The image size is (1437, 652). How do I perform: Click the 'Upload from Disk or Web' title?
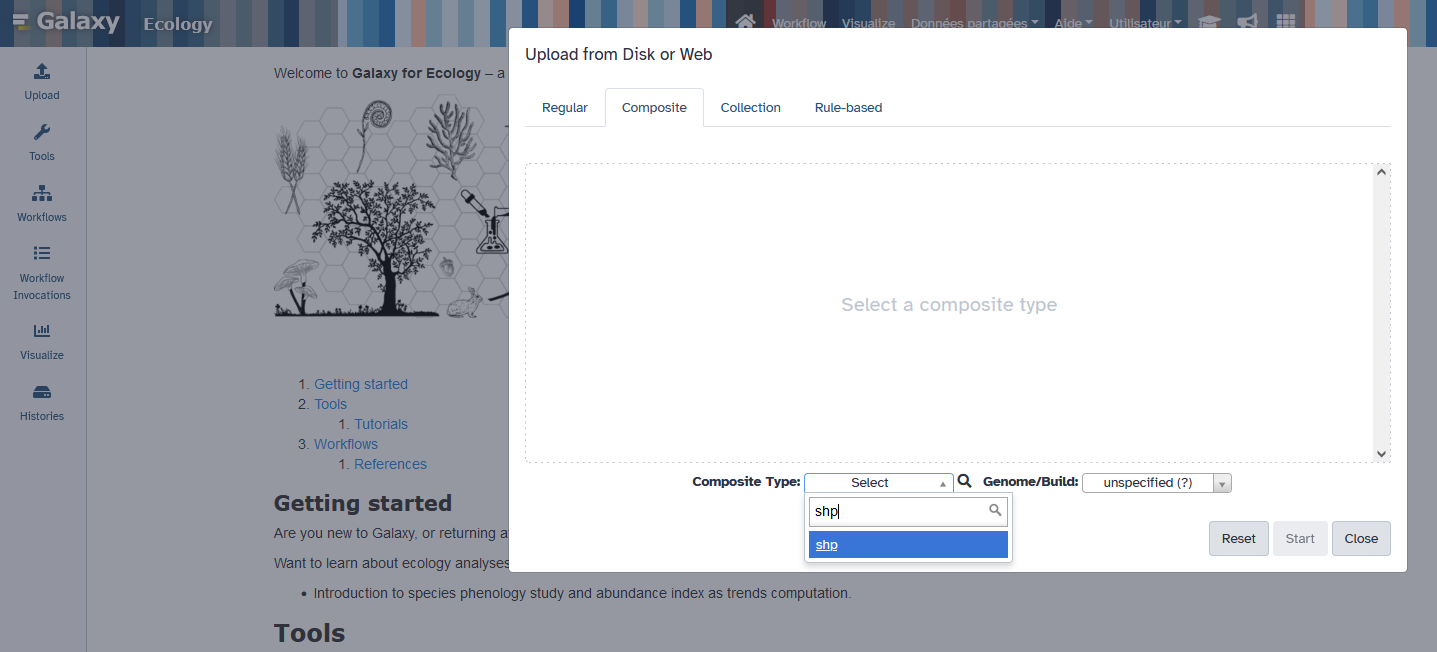pyautogui.click(x=619, y=54)
